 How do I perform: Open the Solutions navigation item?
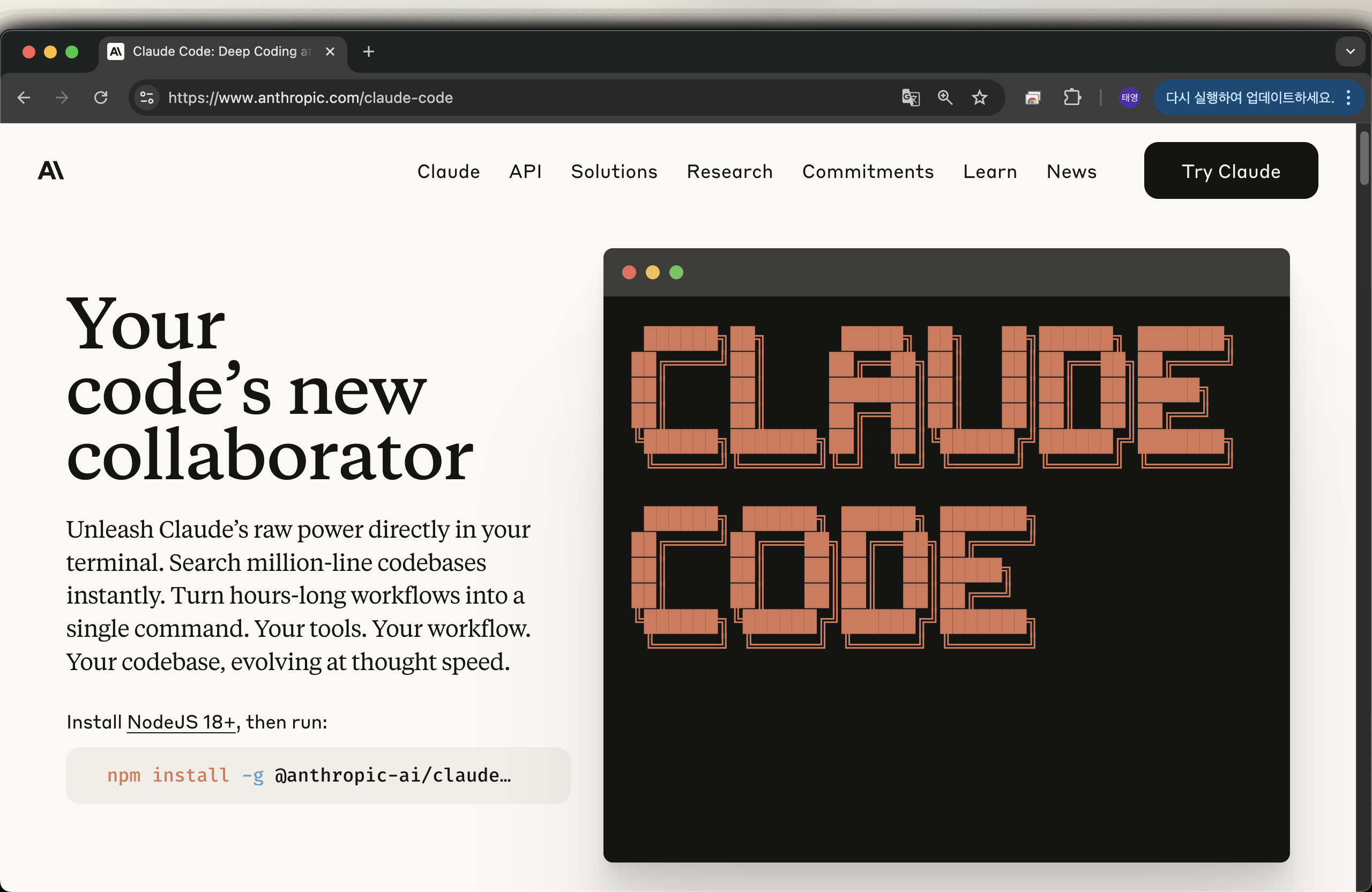[614, 171]
